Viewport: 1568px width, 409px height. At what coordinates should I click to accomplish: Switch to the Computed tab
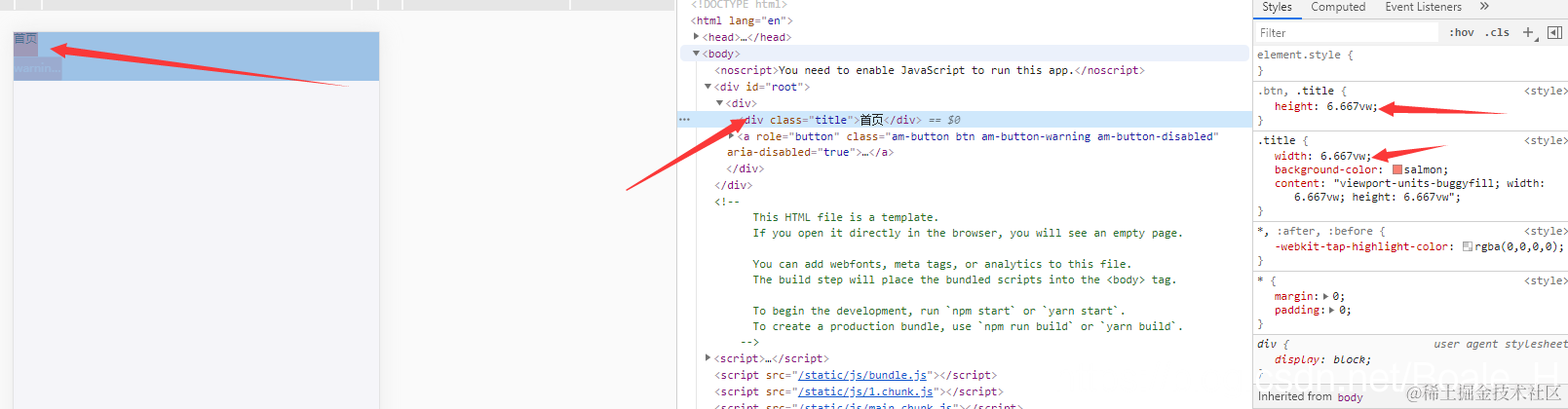coord(1338,7)
